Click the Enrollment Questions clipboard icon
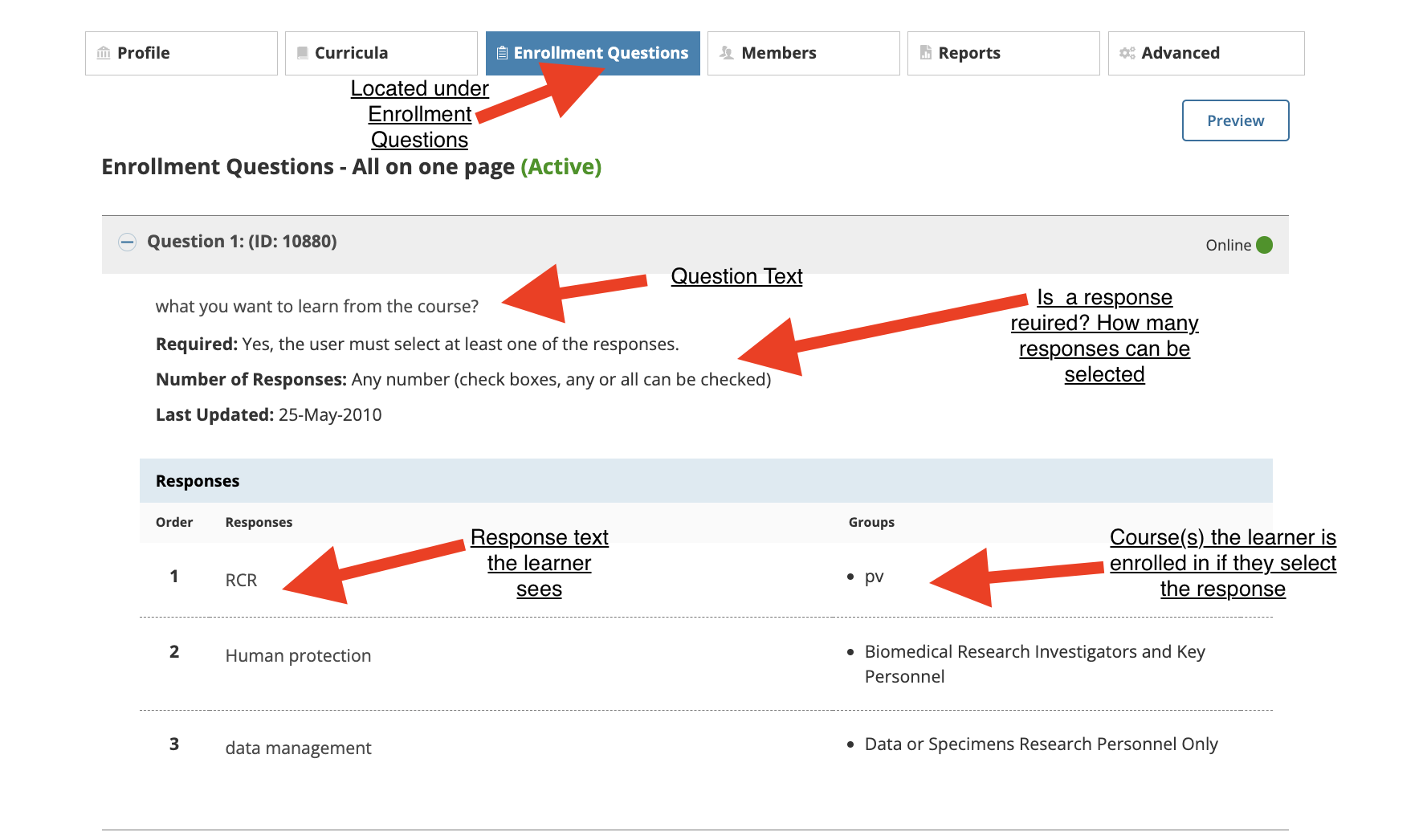Screen dimensions: 1423x840 (502, 53)
